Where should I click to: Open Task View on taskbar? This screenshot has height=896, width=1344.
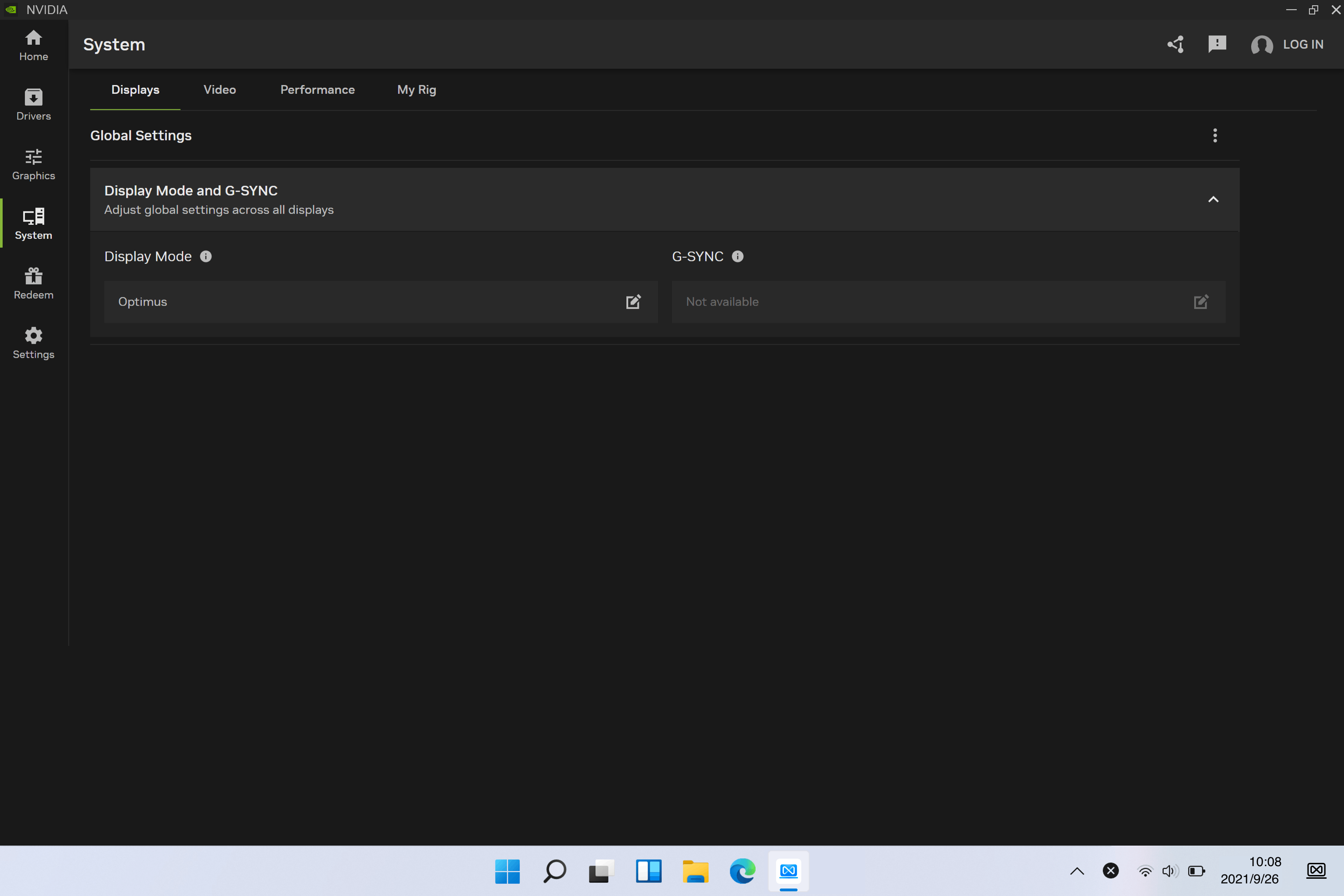[x=601, y=871]
